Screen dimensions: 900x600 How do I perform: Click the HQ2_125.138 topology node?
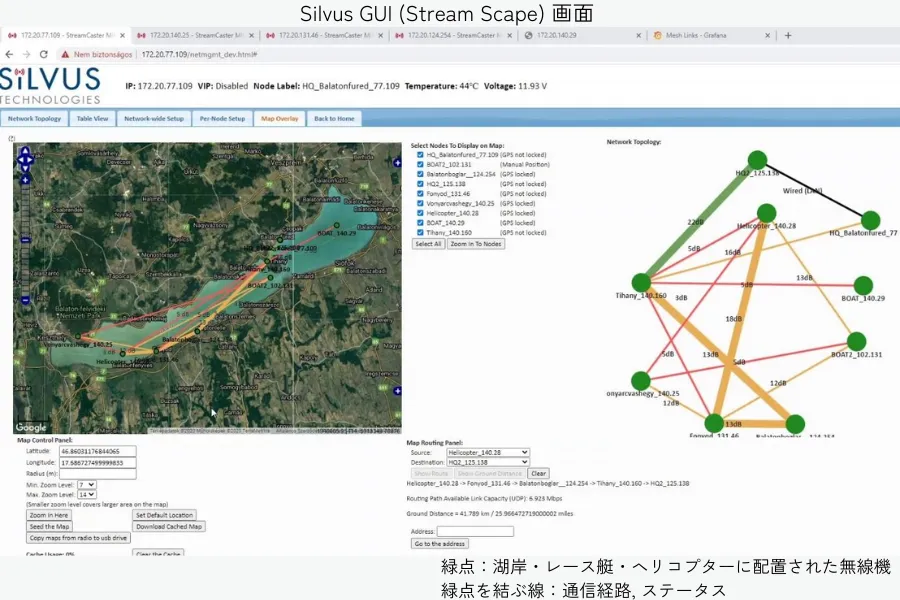[758, 160]
